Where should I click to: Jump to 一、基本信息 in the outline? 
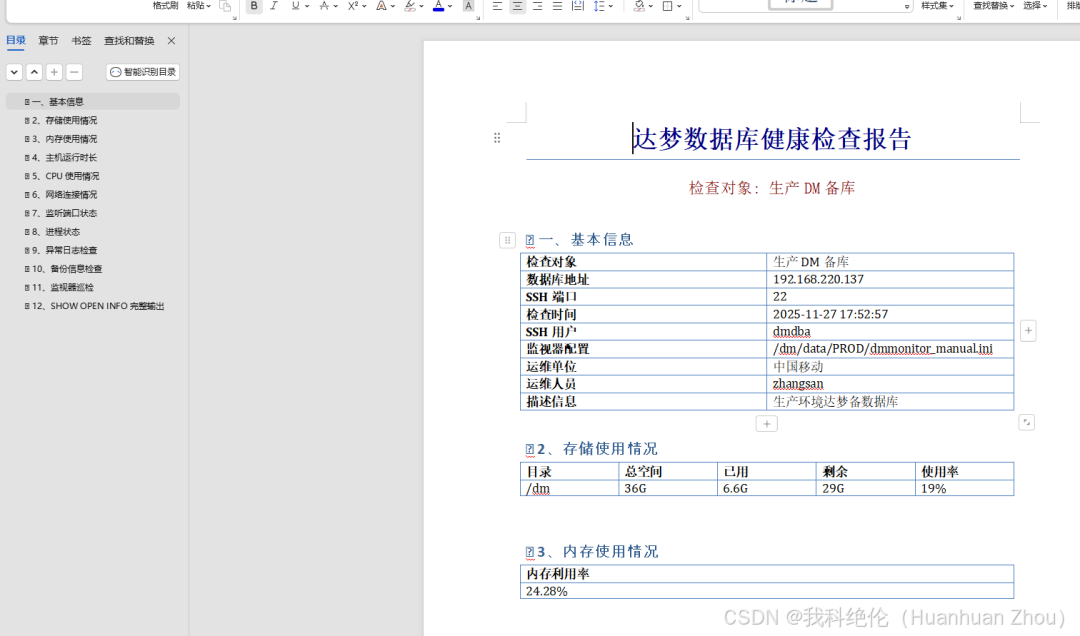coord(93,101)
